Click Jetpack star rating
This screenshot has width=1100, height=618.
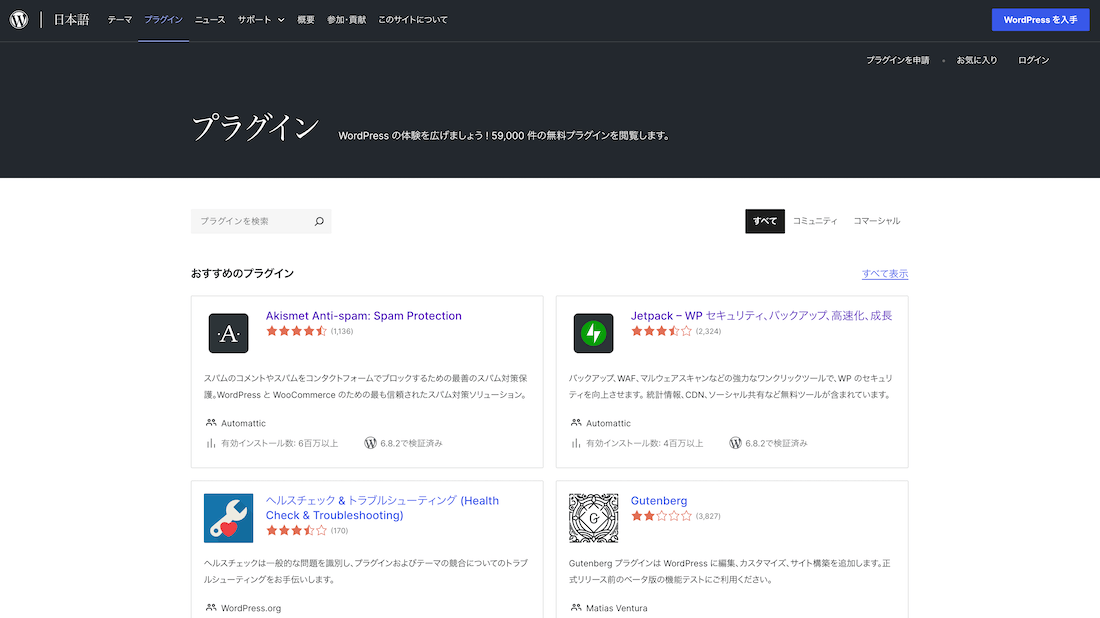click(661, 331)
